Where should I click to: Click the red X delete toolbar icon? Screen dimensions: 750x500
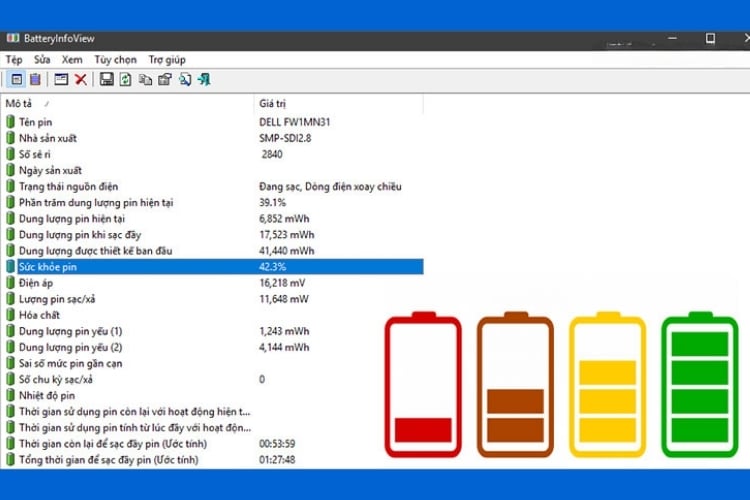tap(81, 79)
